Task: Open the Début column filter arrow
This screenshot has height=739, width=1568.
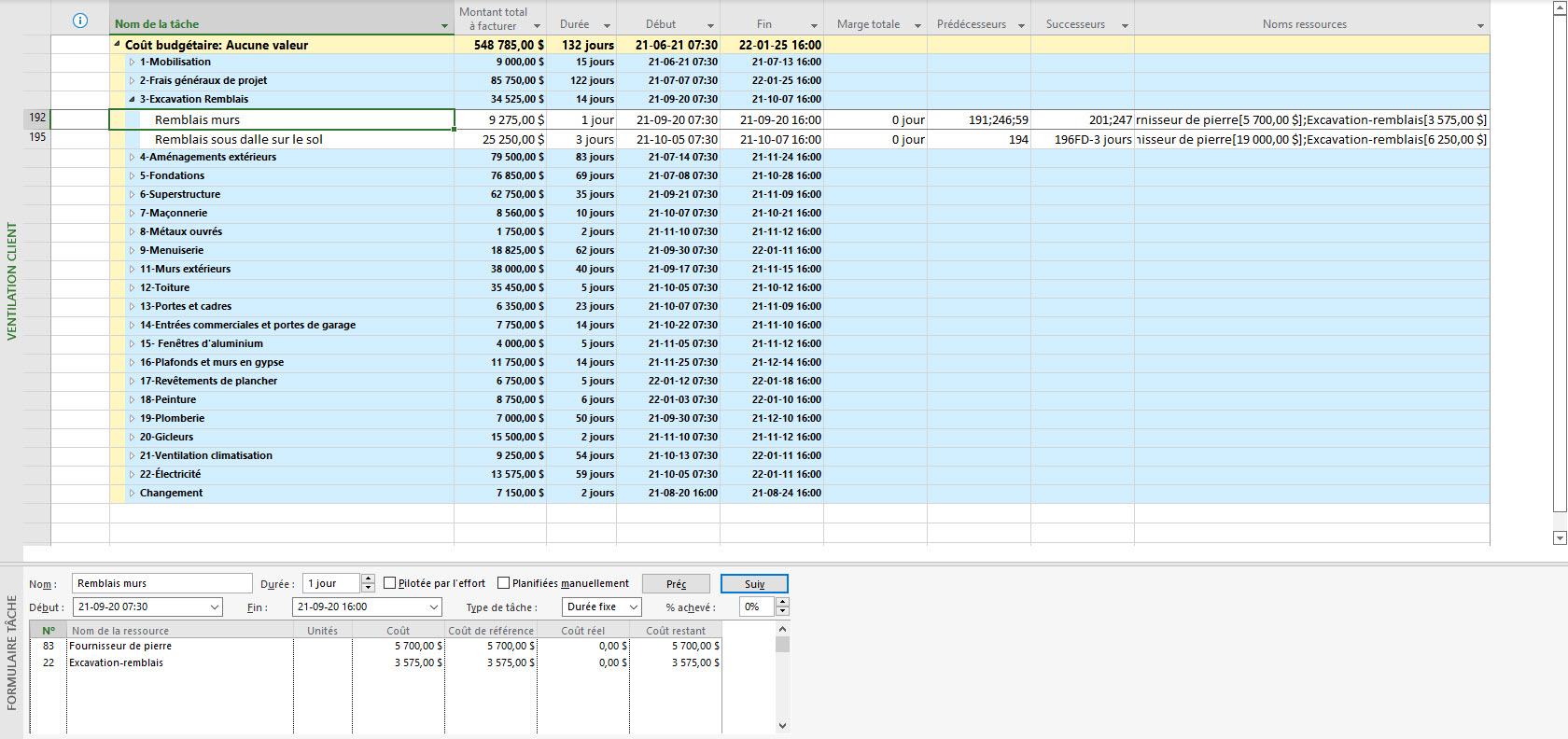Action: point(710,26)
